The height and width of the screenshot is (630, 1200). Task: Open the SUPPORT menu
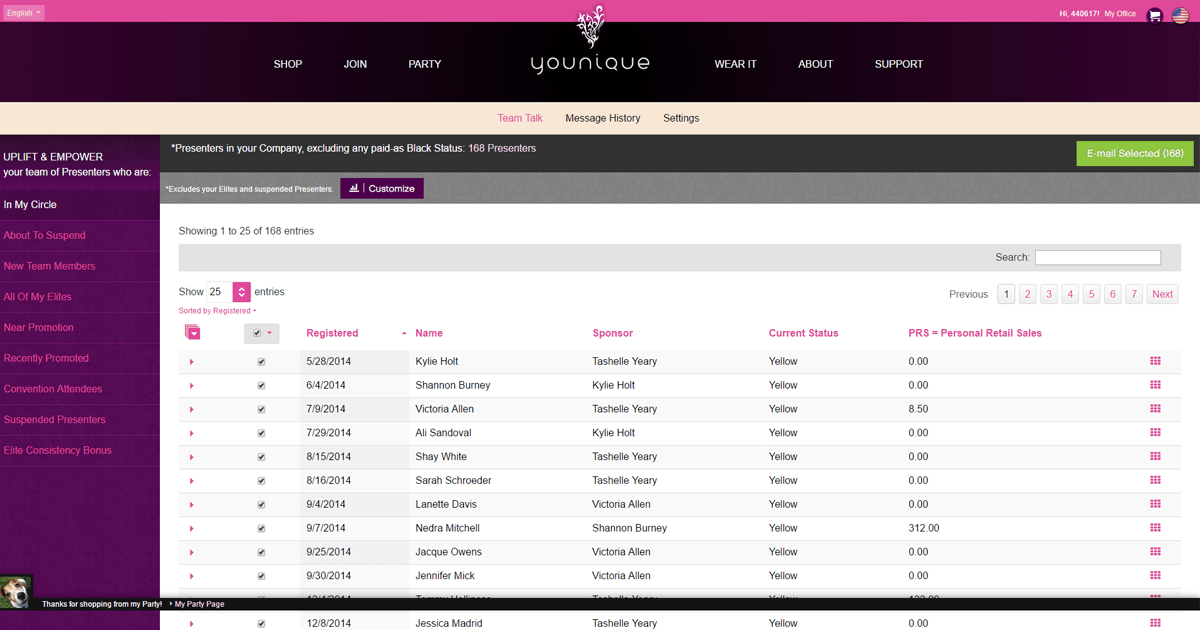(x=899, y=64)
